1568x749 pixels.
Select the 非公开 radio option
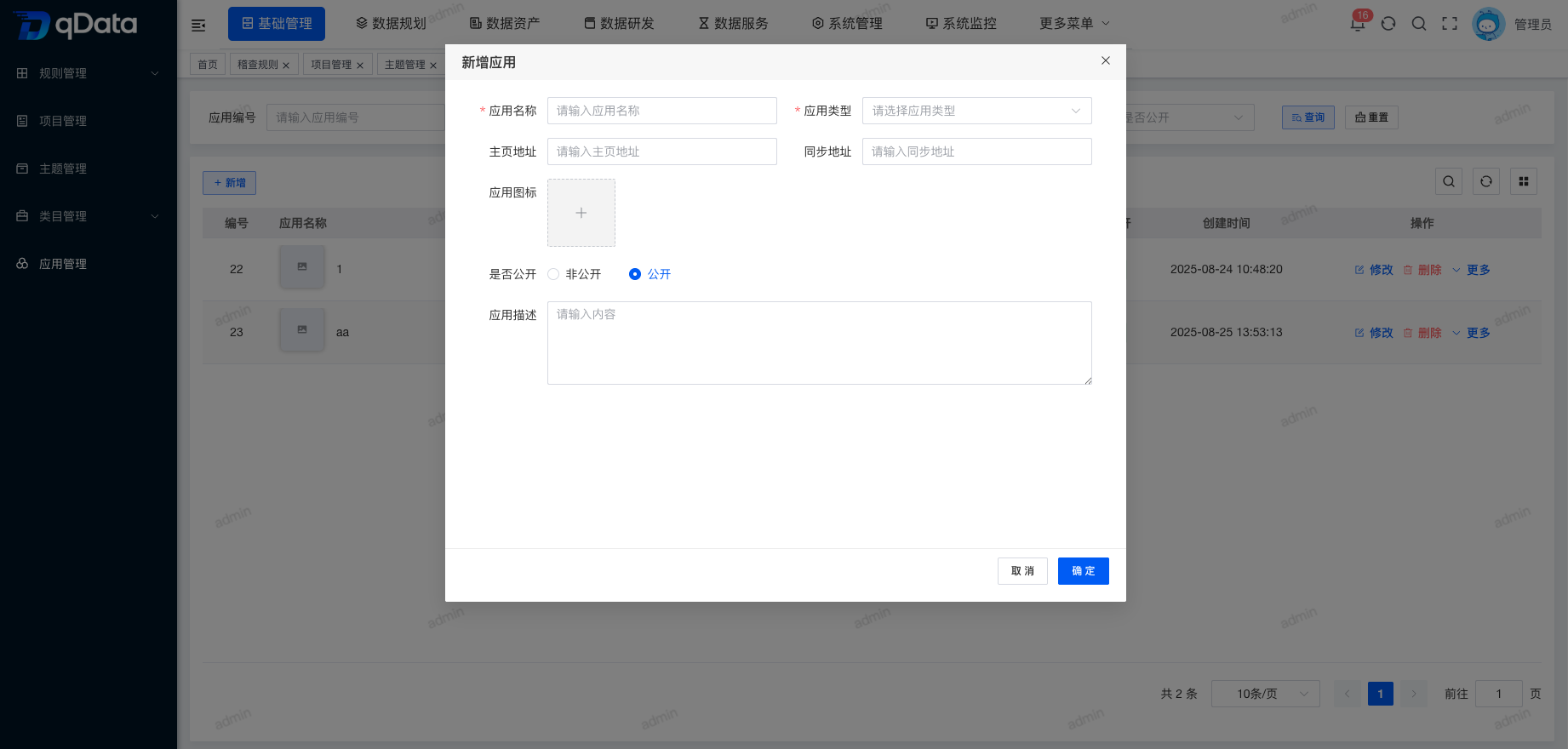coord(575,274)
